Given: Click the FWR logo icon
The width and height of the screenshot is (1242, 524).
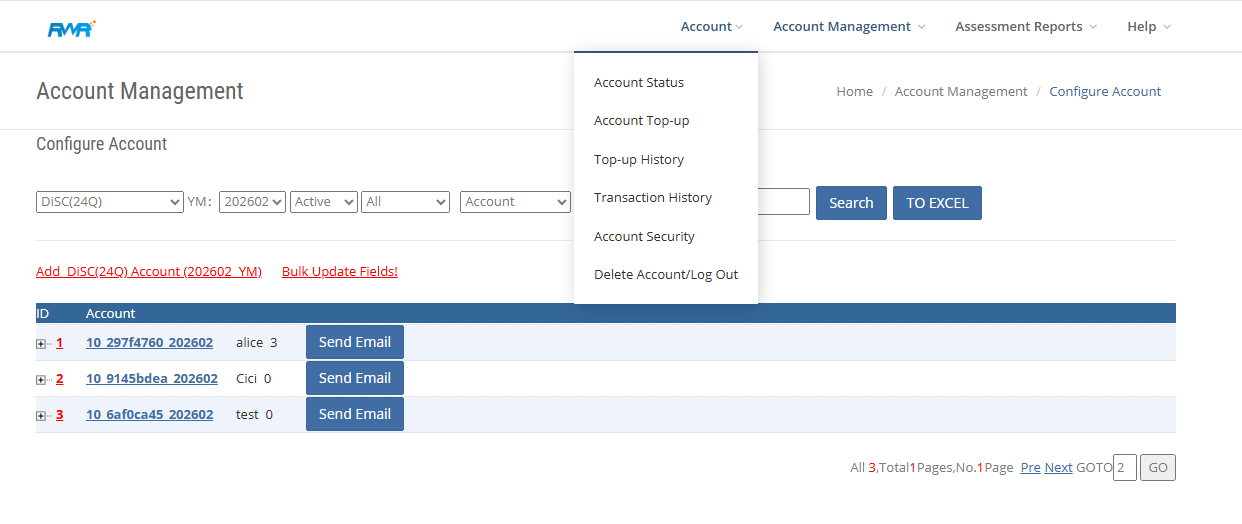Looking at the screenshot, I should pos(71,28).
